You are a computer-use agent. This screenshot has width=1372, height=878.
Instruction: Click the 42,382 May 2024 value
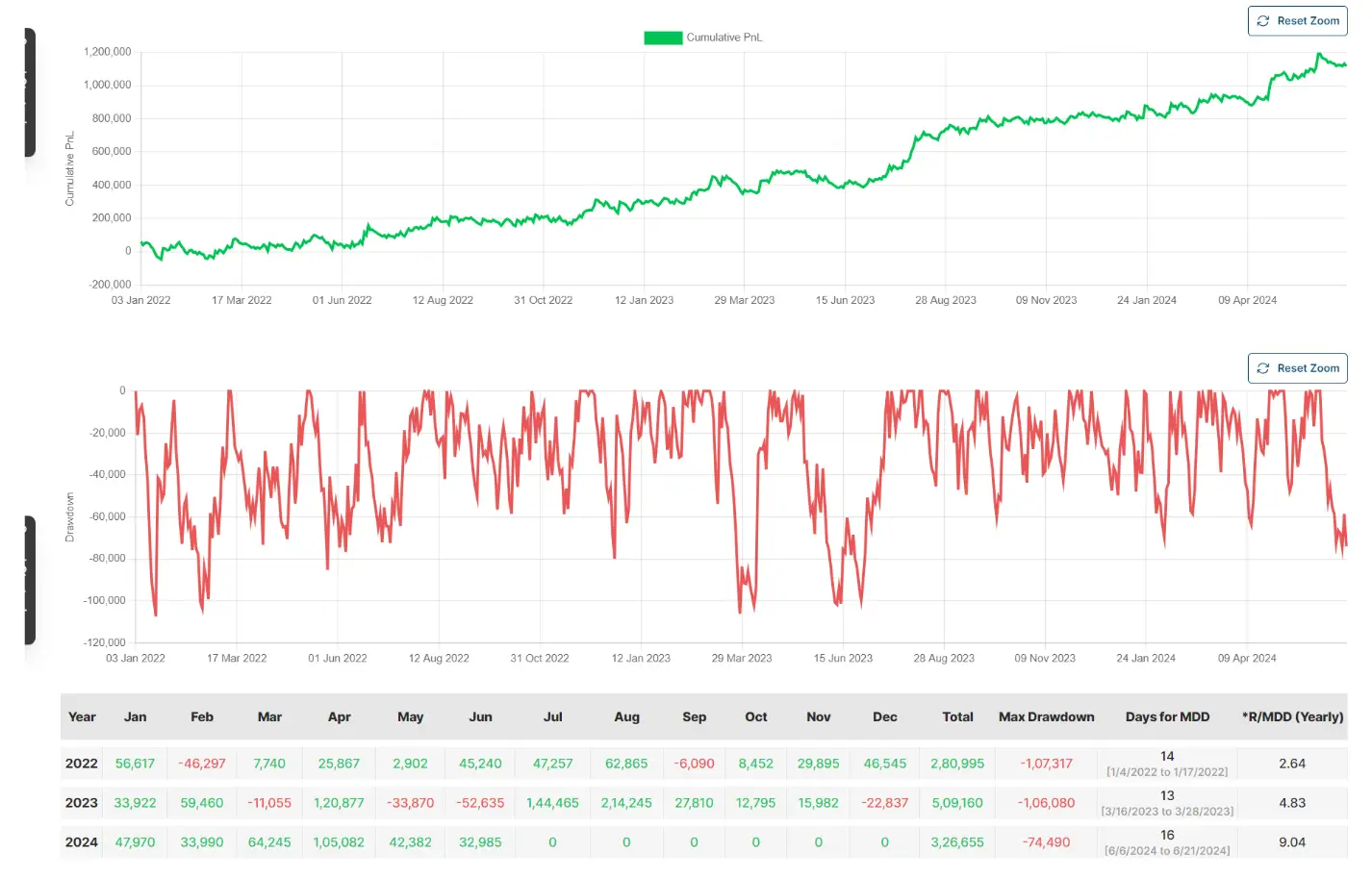(x=410, y=842)
